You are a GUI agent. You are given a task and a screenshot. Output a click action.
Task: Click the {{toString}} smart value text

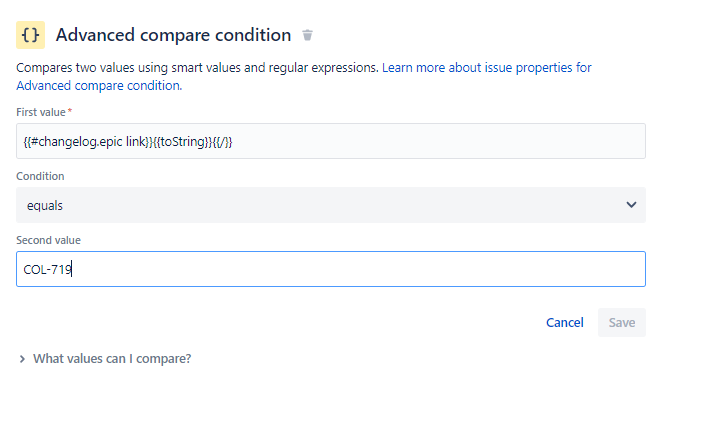point(182,142)
